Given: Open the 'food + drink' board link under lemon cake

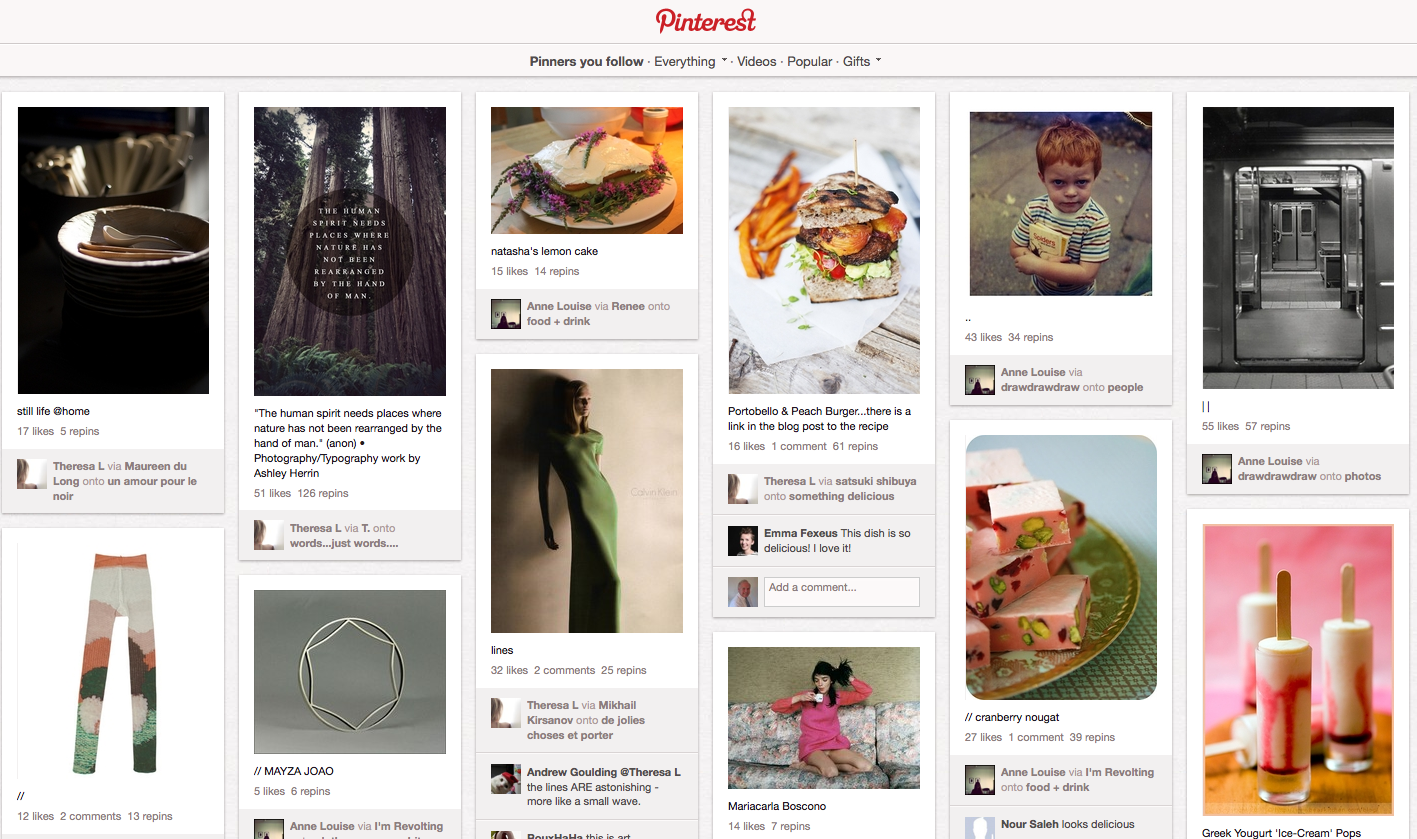Looking at the screenshot, I should pyautogui.click(x=559, y=321).
